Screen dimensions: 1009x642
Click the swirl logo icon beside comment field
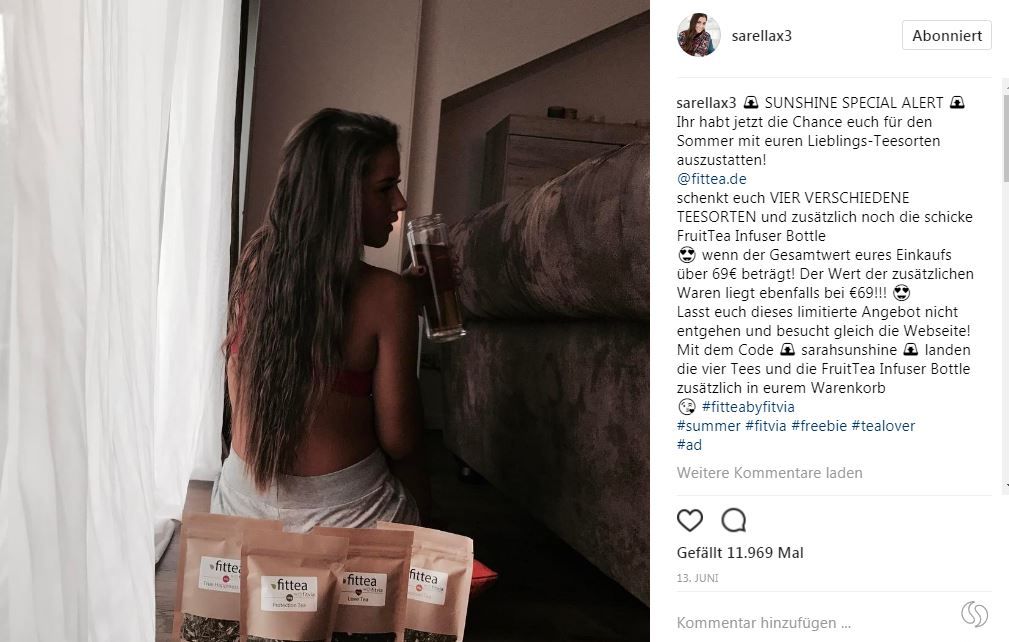[x=974, y=614]
